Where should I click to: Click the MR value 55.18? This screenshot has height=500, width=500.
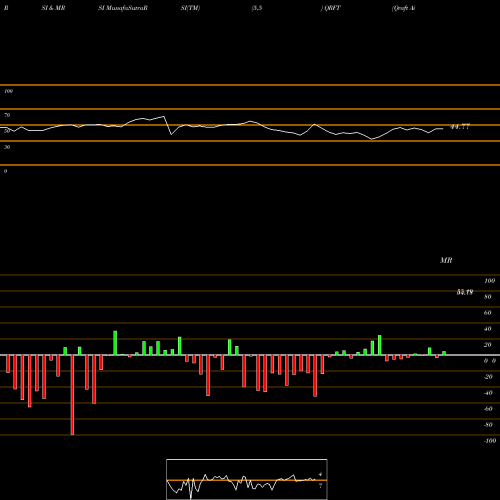tap(465, 292)
